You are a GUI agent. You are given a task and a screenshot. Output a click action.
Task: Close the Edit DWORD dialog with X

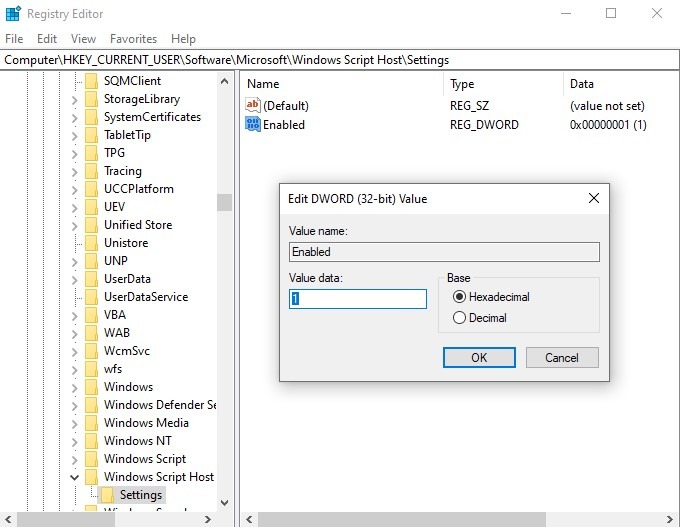click(x=594, y=198)
